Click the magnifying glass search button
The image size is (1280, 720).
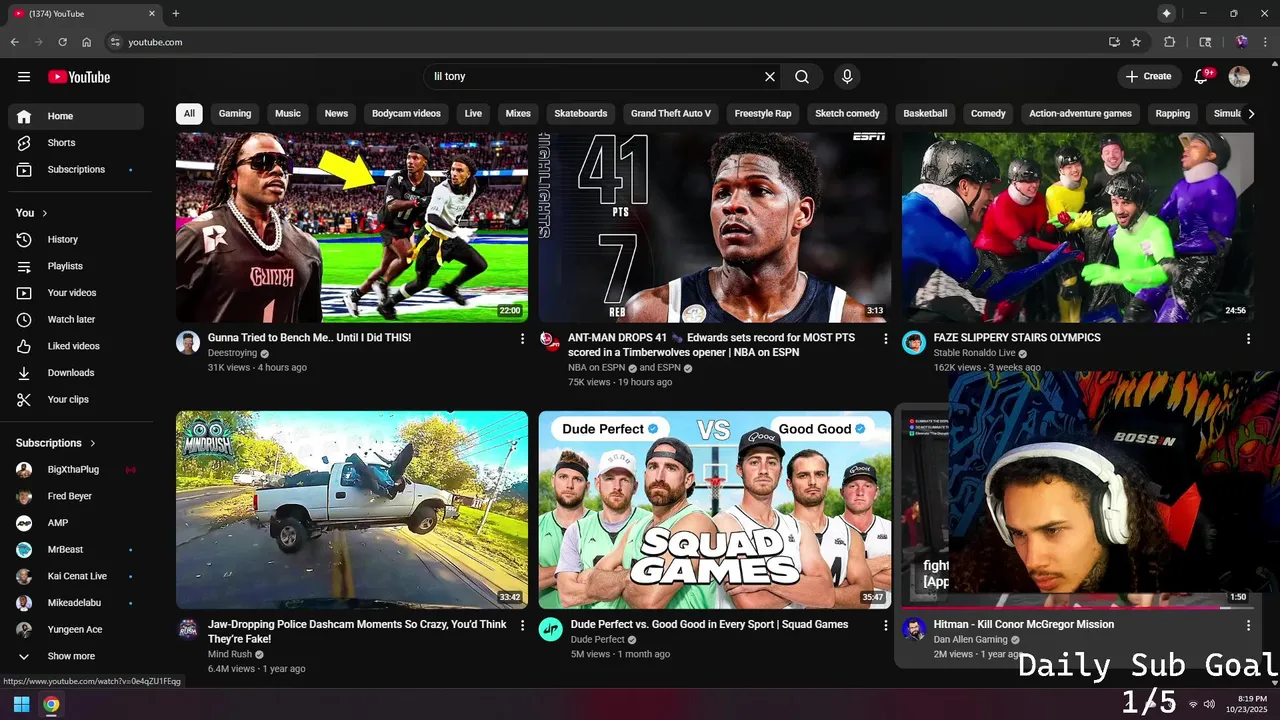802,77
